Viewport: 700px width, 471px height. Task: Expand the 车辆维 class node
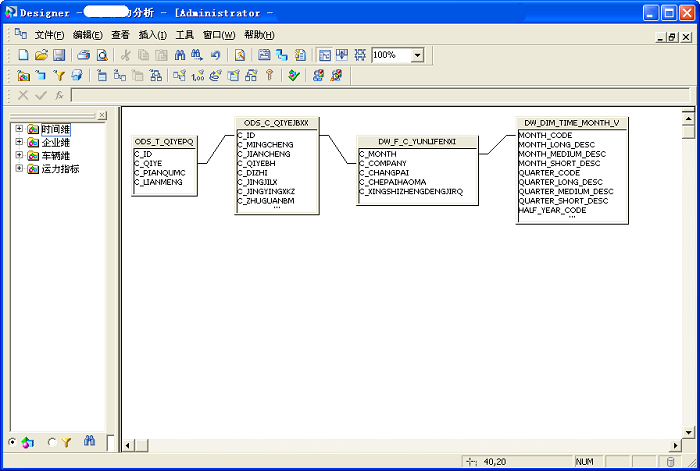19,155
